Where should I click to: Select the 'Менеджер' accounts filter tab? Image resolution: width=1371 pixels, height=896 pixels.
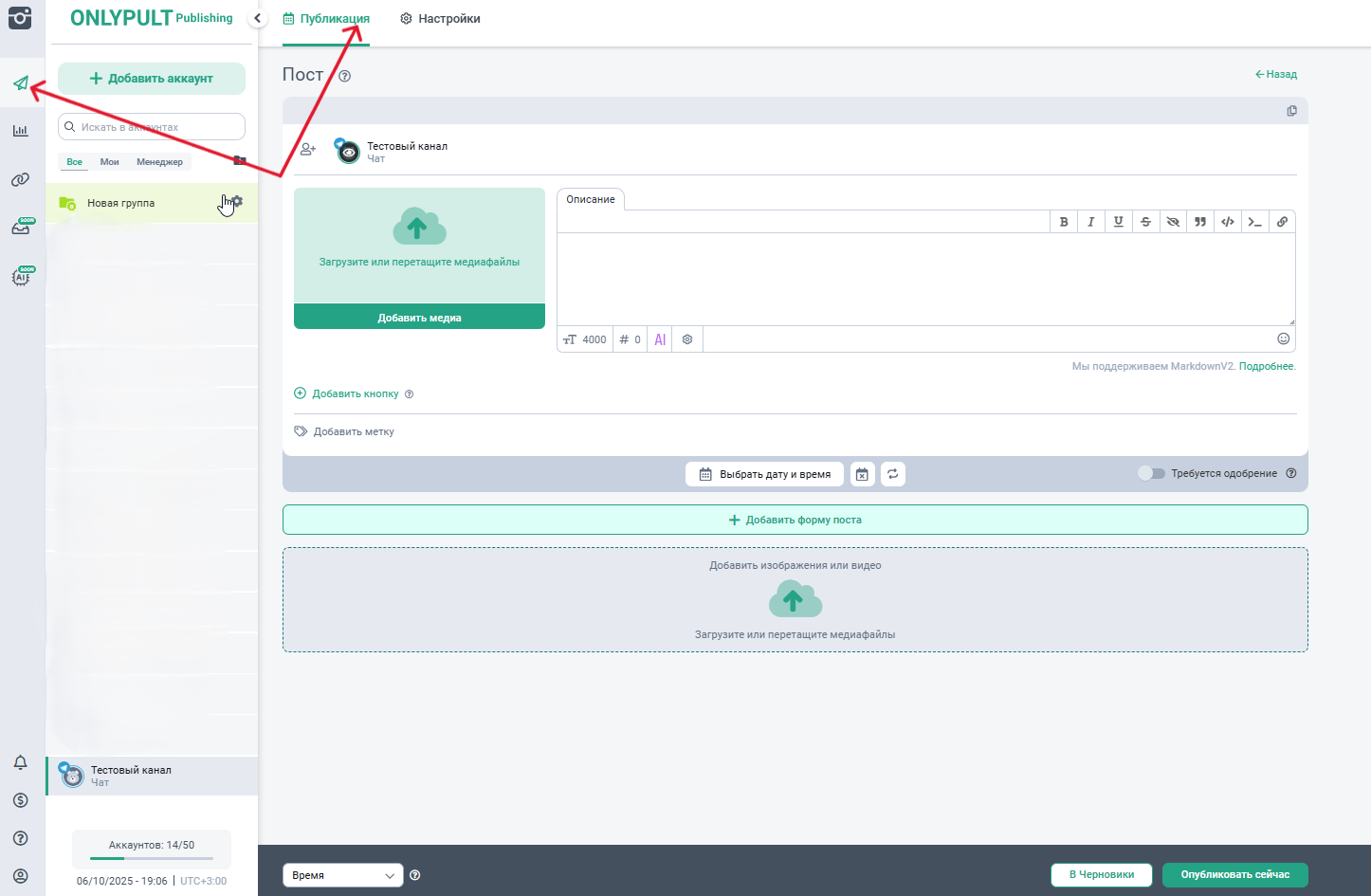coord(159,162)
